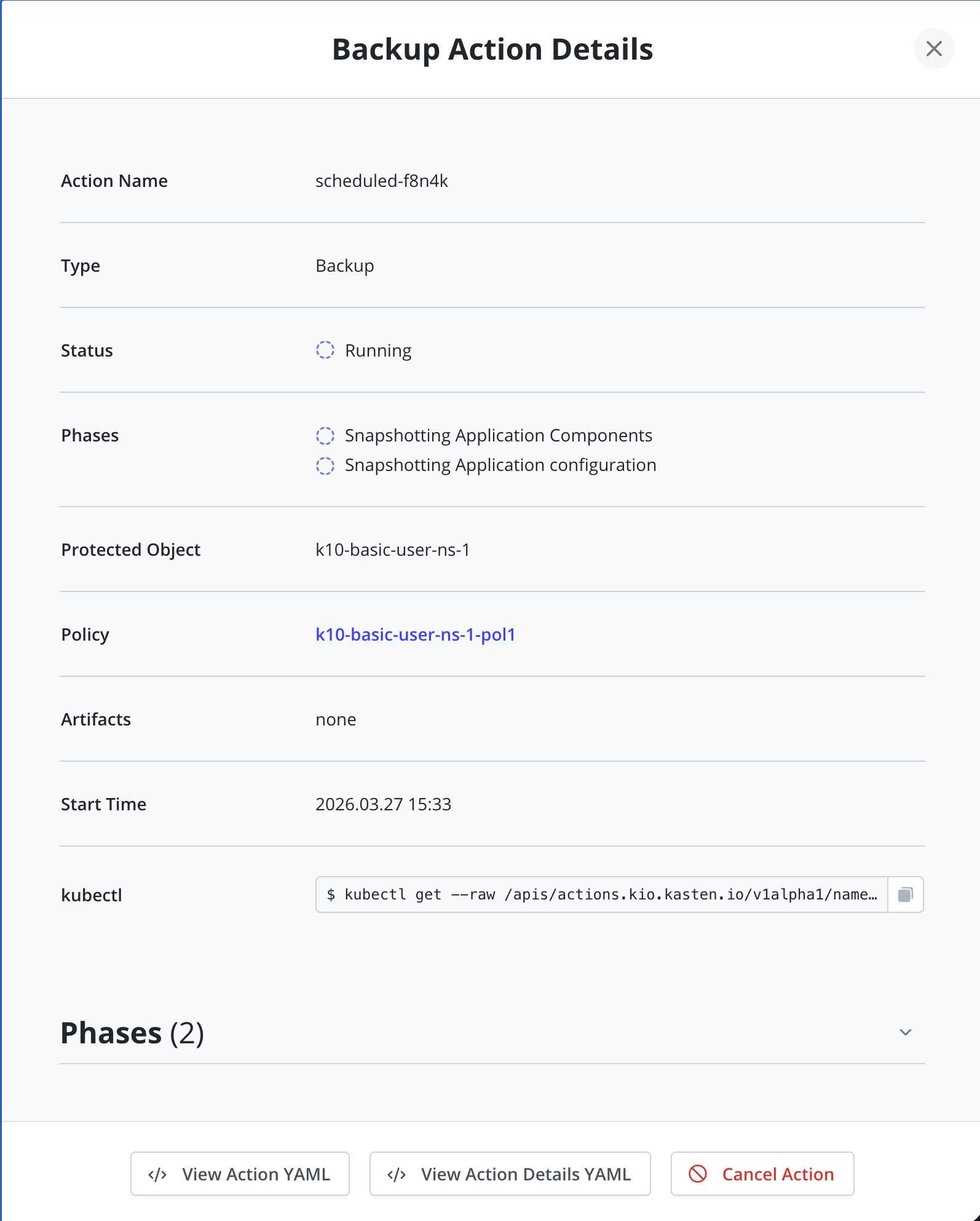Expand the Phases section chevron
Screen dimensions: 980x1221
[905, 1032]
